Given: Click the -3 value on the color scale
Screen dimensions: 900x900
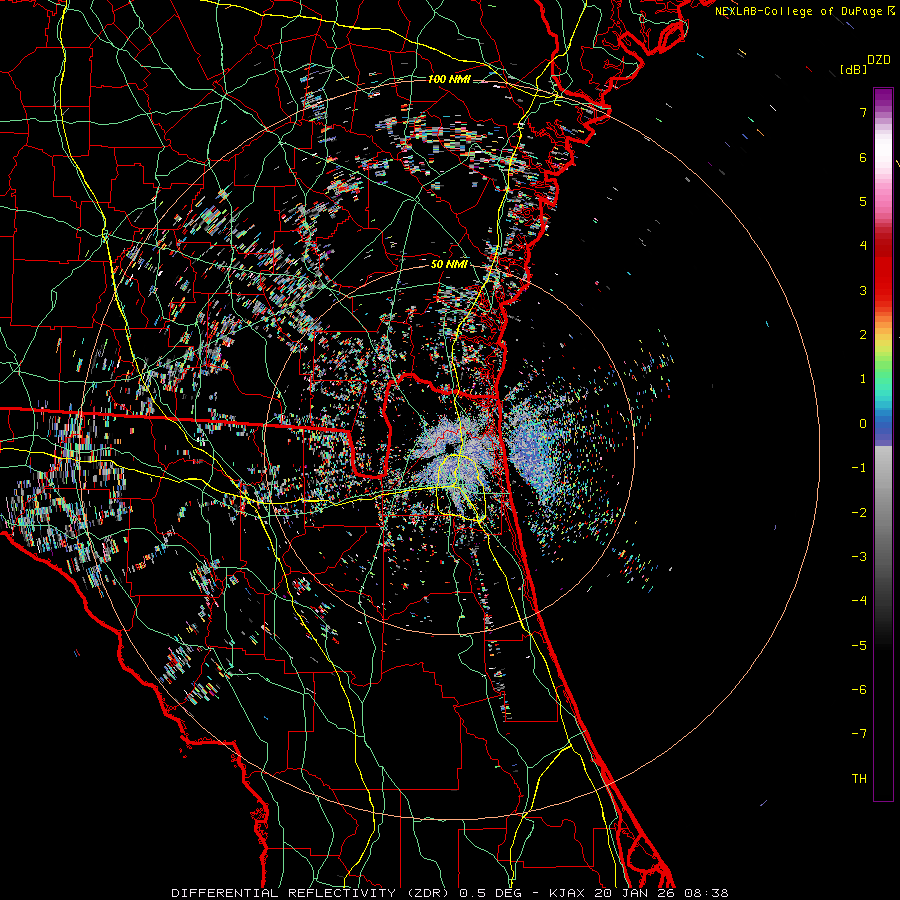Looking at the screenshot, I should pyautogui.click(x=859, y=557).
